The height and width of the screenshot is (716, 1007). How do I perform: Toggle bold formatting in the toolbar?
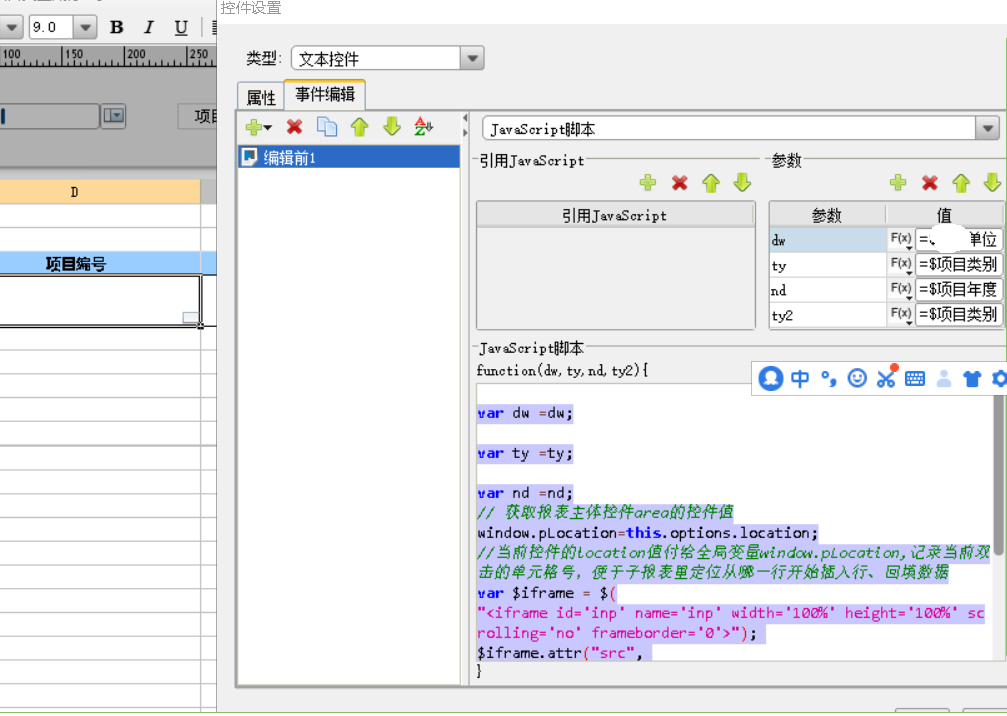(116, 27)
